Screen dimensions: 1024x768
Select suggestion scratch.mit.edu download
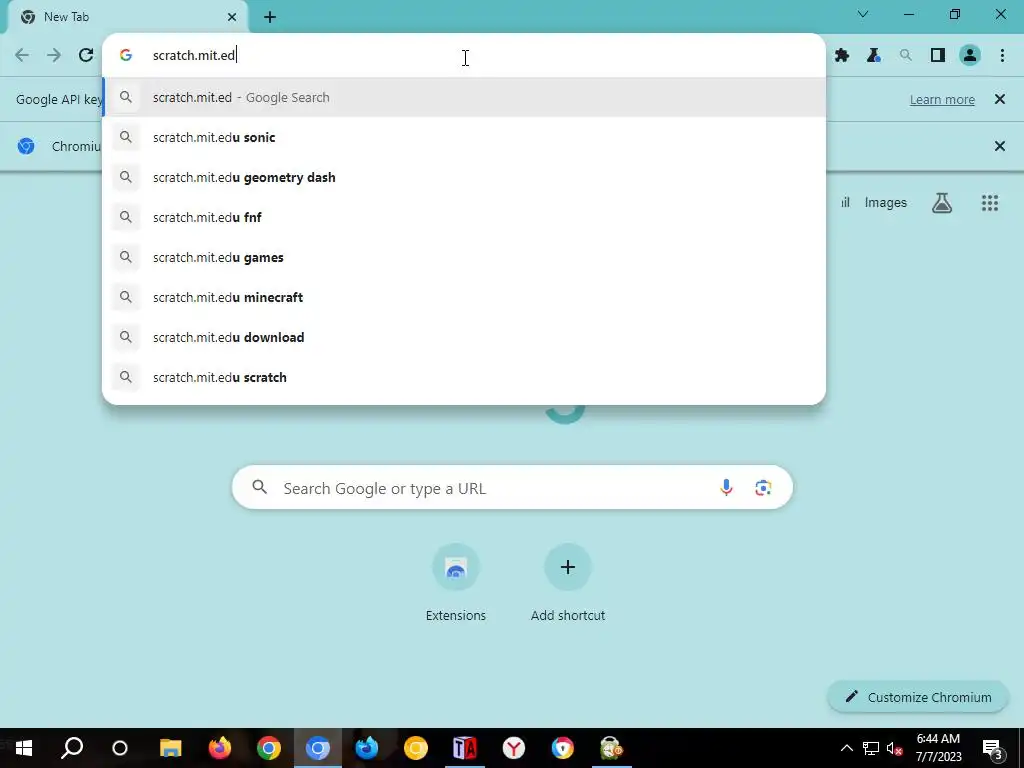(x=464, y=338)
